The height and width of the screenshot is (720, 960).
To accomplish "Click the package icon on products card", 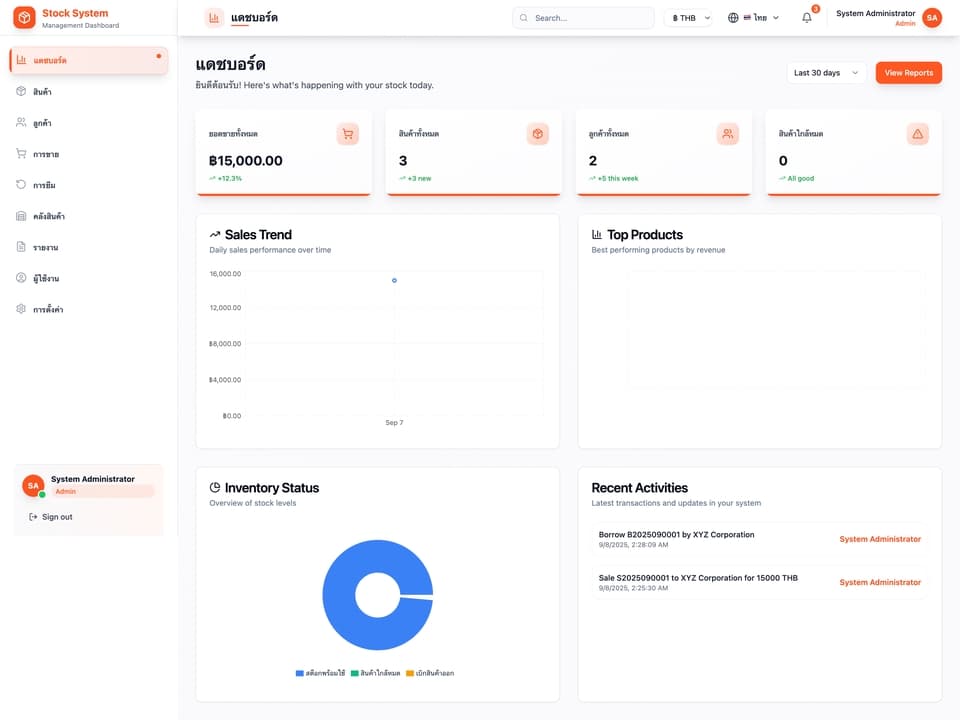I will pyautogui.click(x=538, y=134).
